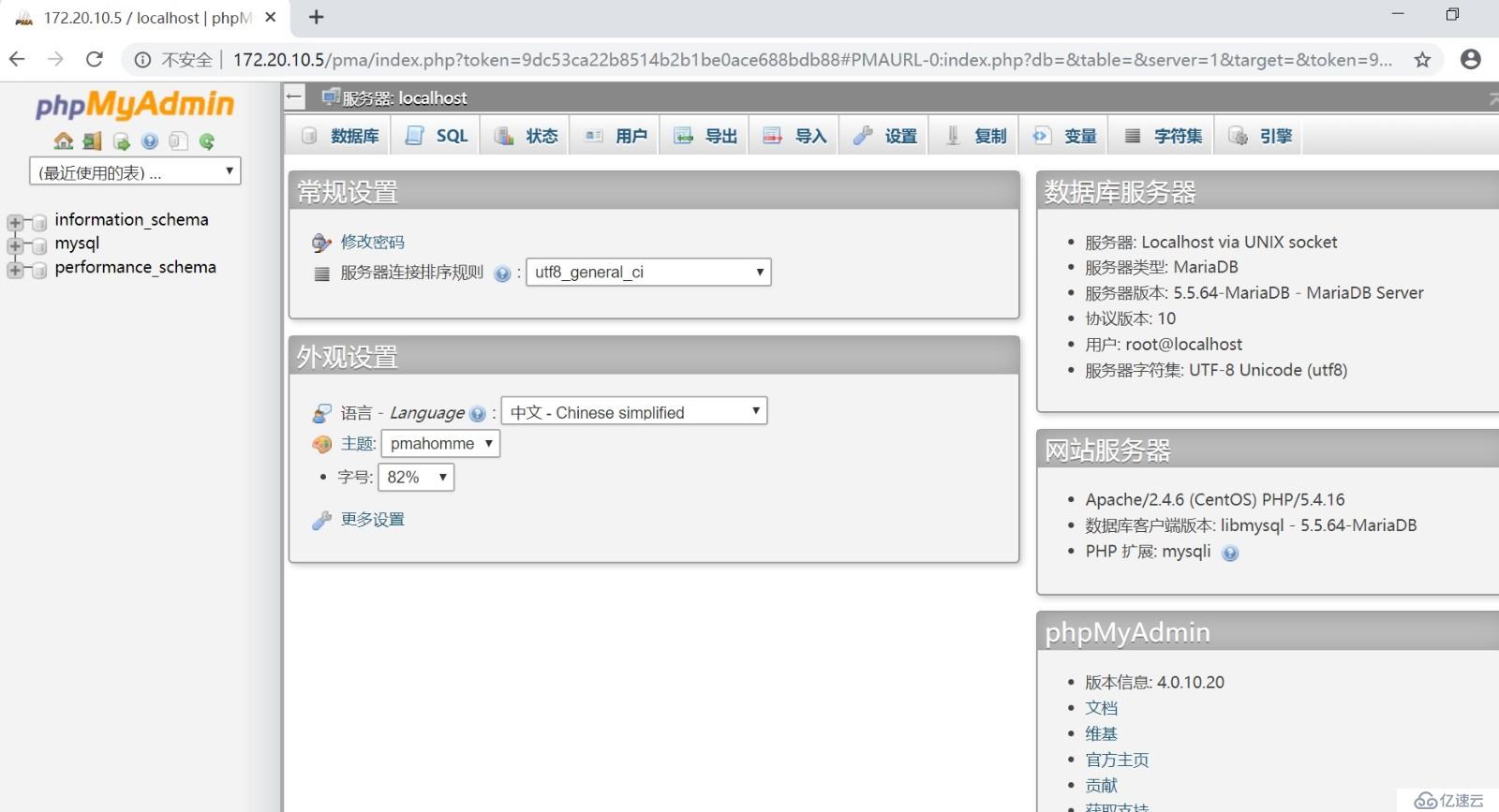Click the Log out door icon

pyautogui.click(x=92, y=141)
